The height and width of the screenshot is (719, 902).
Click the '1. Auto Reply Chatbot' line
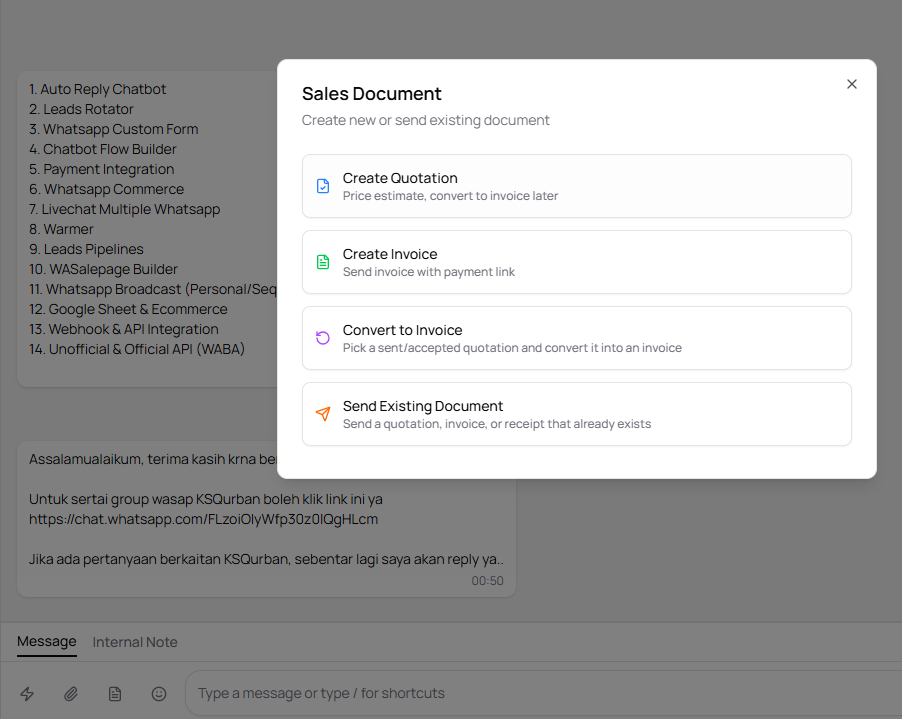click(97, 89)
